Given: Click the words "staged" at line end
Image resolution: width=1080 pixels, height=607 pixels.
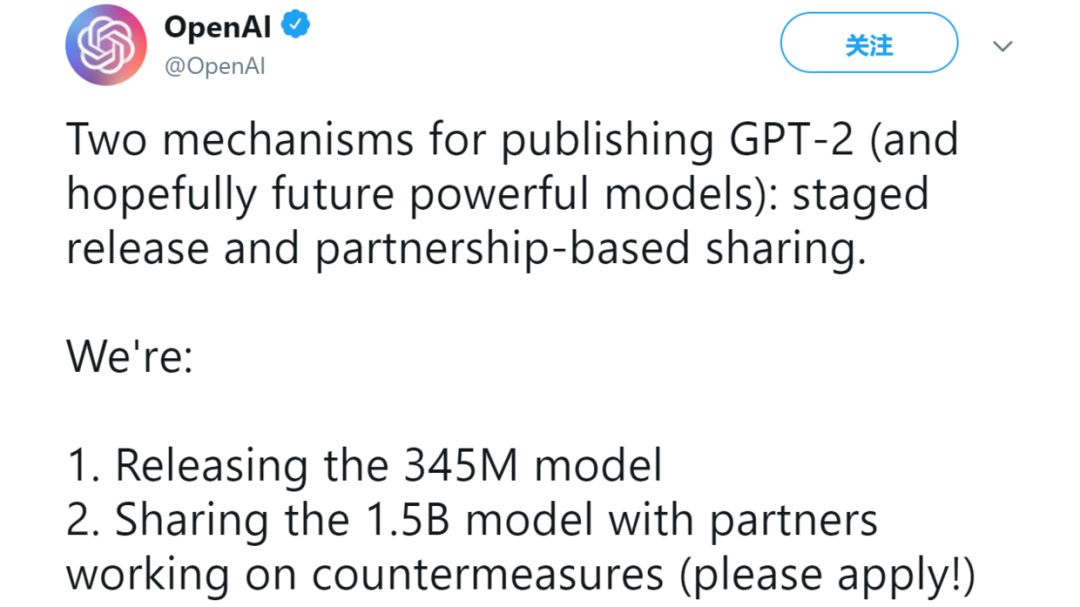Looking at the screenshot, I should click(860, 195).
